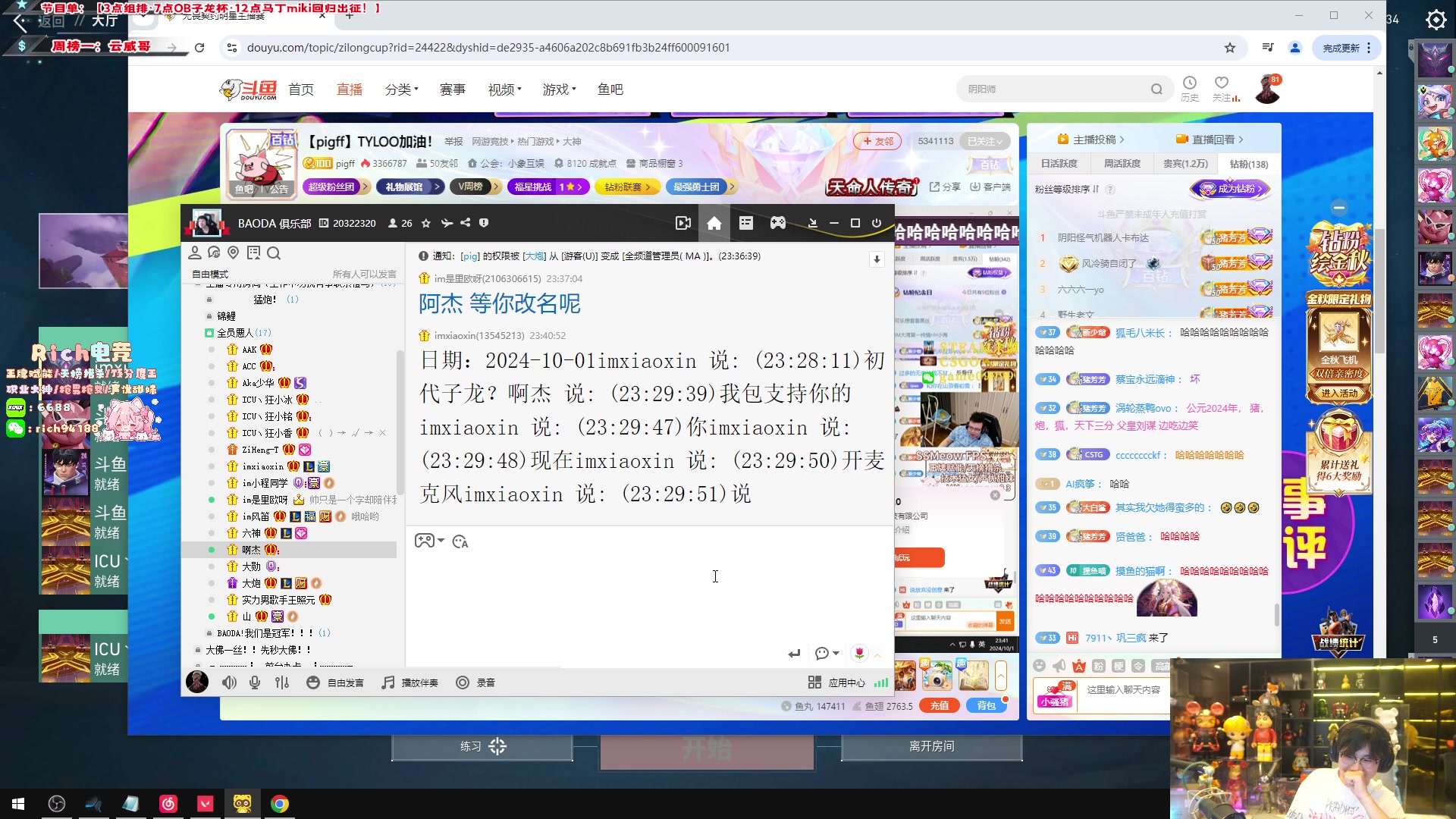Image resolution: width=1456 pixels, height=819 pixels.
Task: Switch to the 钻粉(138) tab
Action: pyautogui.click(x=1247, y=164)
